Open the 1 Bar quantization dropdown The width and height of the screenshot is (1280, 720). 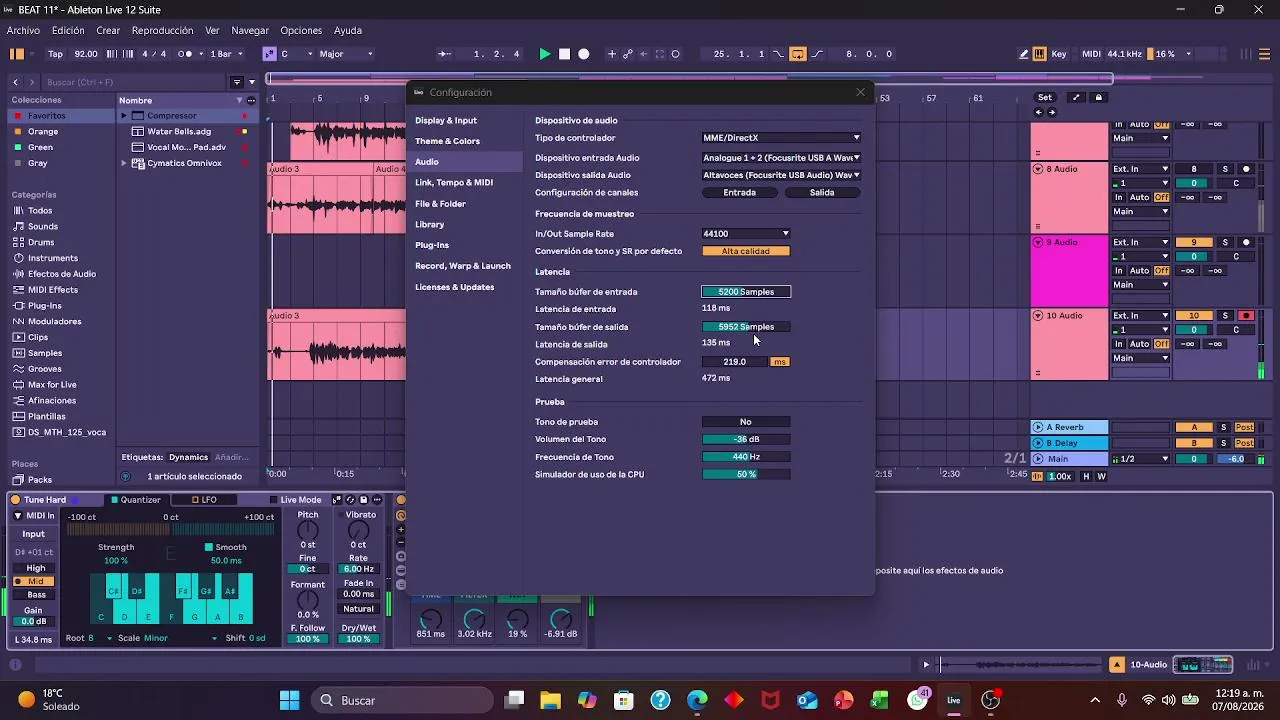(225, 54)
